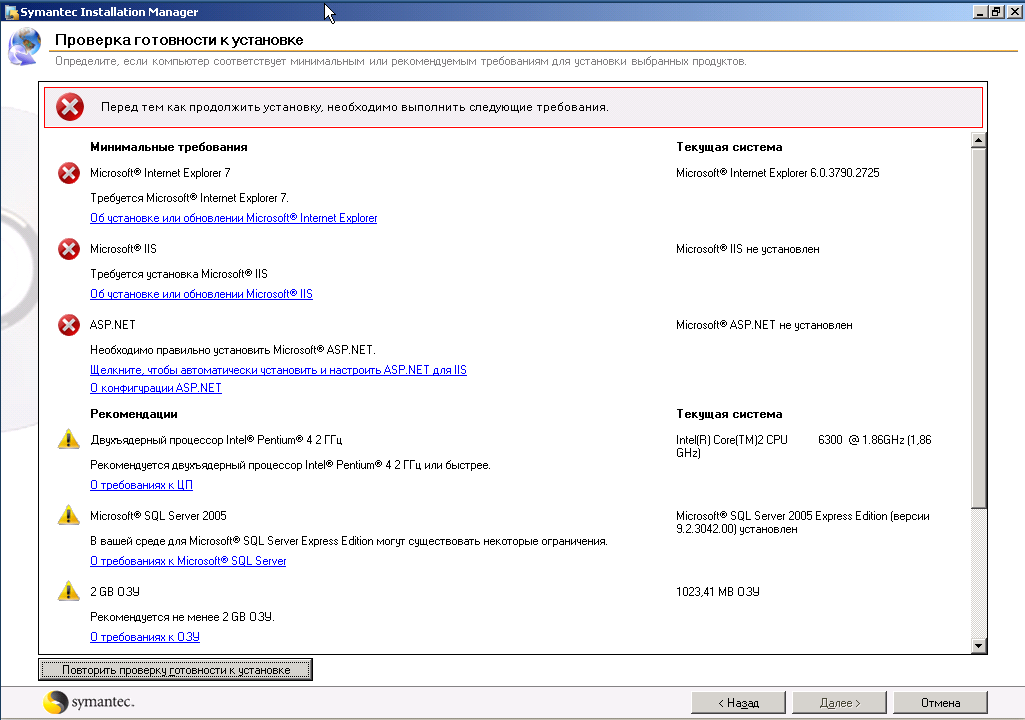Select the page heading 'Проверка готовности к установке'
The width and height of the screenshot is (1025, 720).
tap(179, 40)
